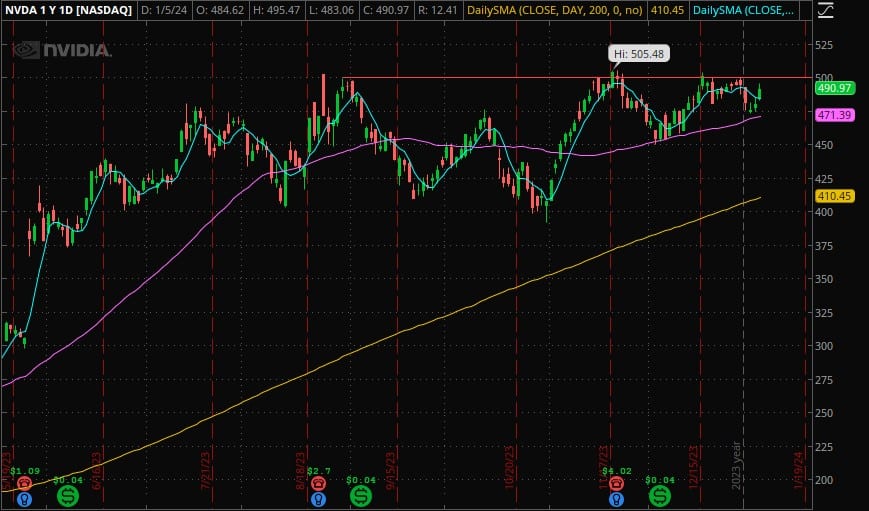Click the C: 490.97 close value in header
Image resolution: width=869 pixels, height=511 pixels.
[x=385, y=10]
